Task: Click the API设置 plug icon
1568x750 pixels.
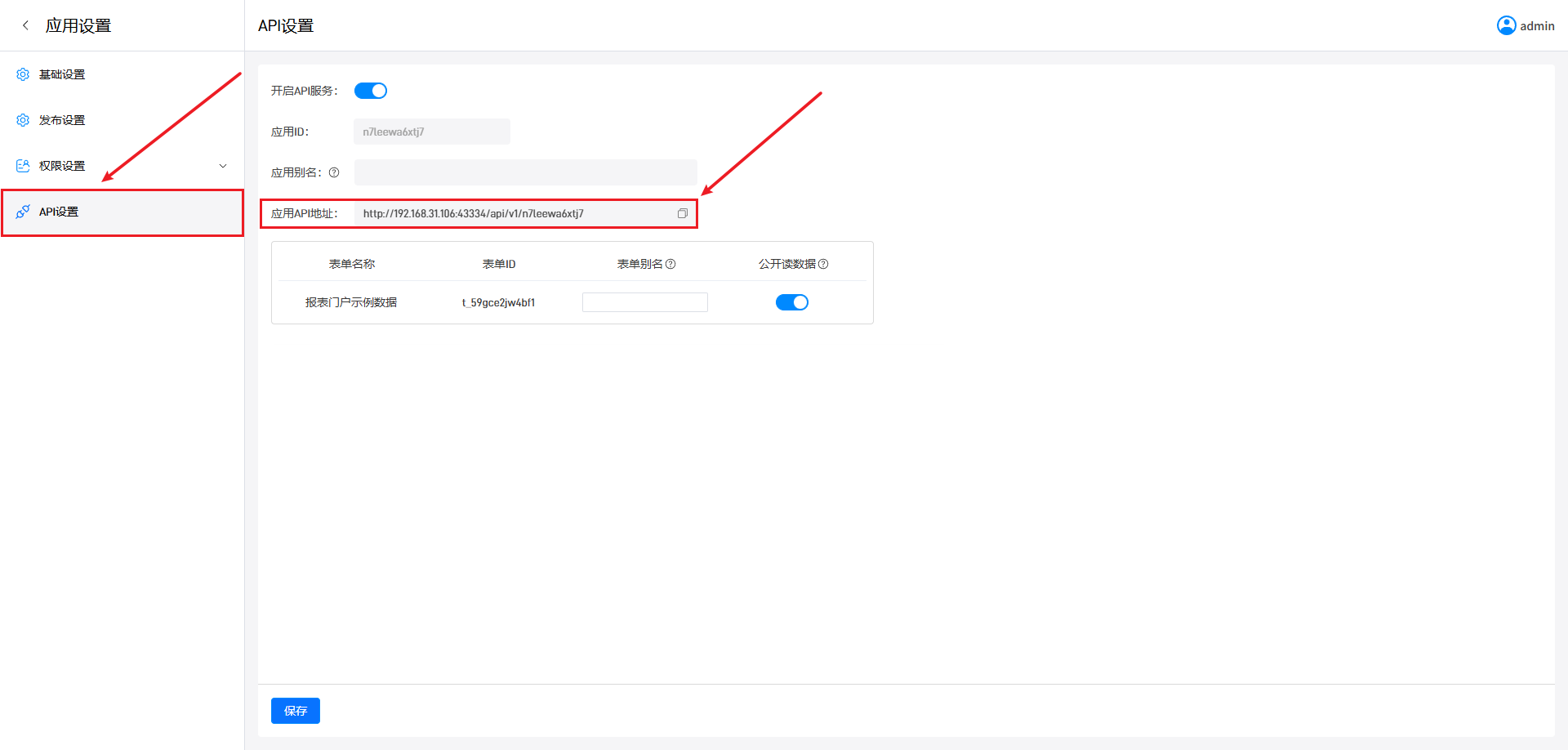Action: click(23, 212)
